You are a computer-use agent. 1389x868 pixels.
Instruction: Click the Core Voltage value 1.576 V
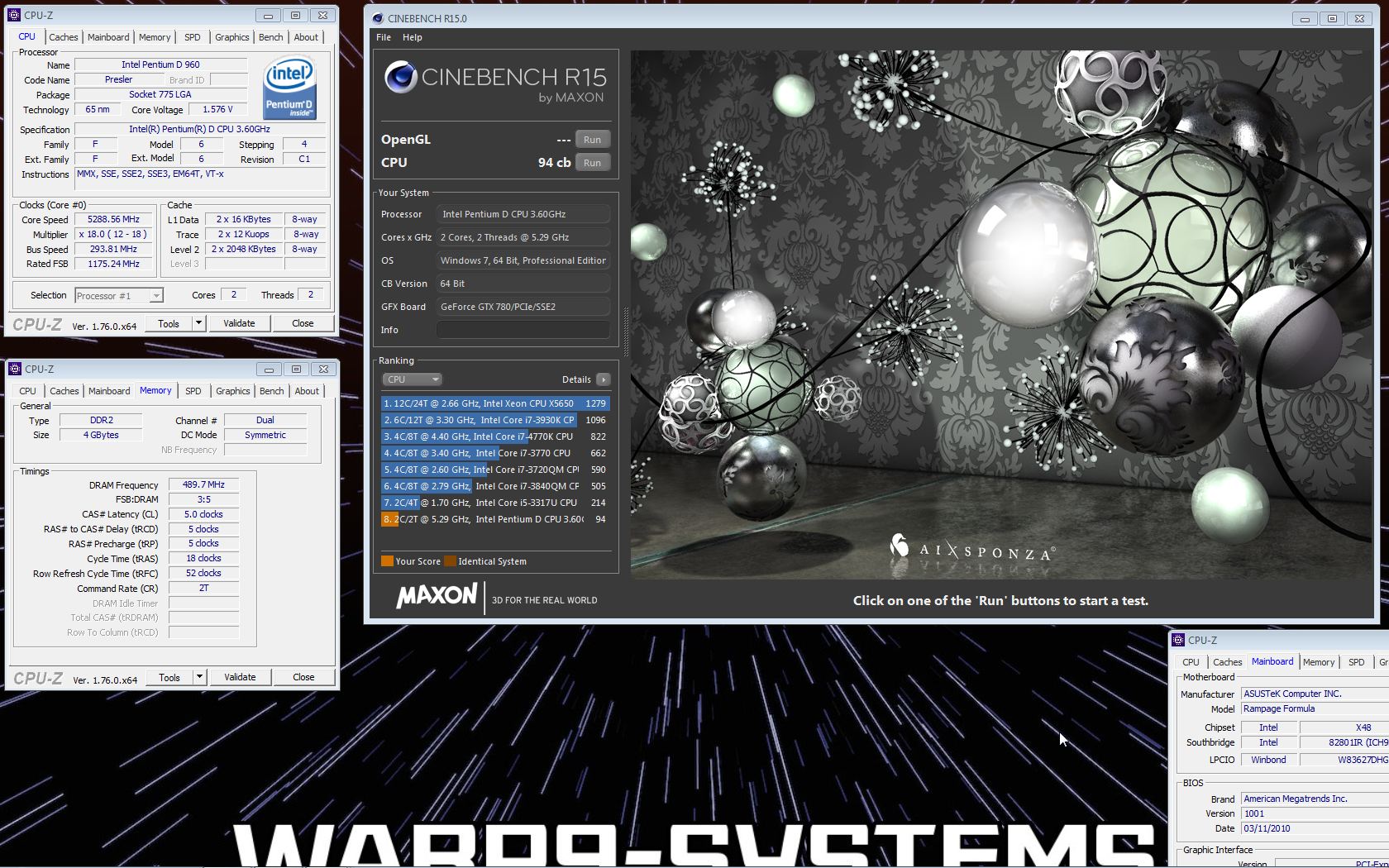pyautogui.click(x=217, y=109)
